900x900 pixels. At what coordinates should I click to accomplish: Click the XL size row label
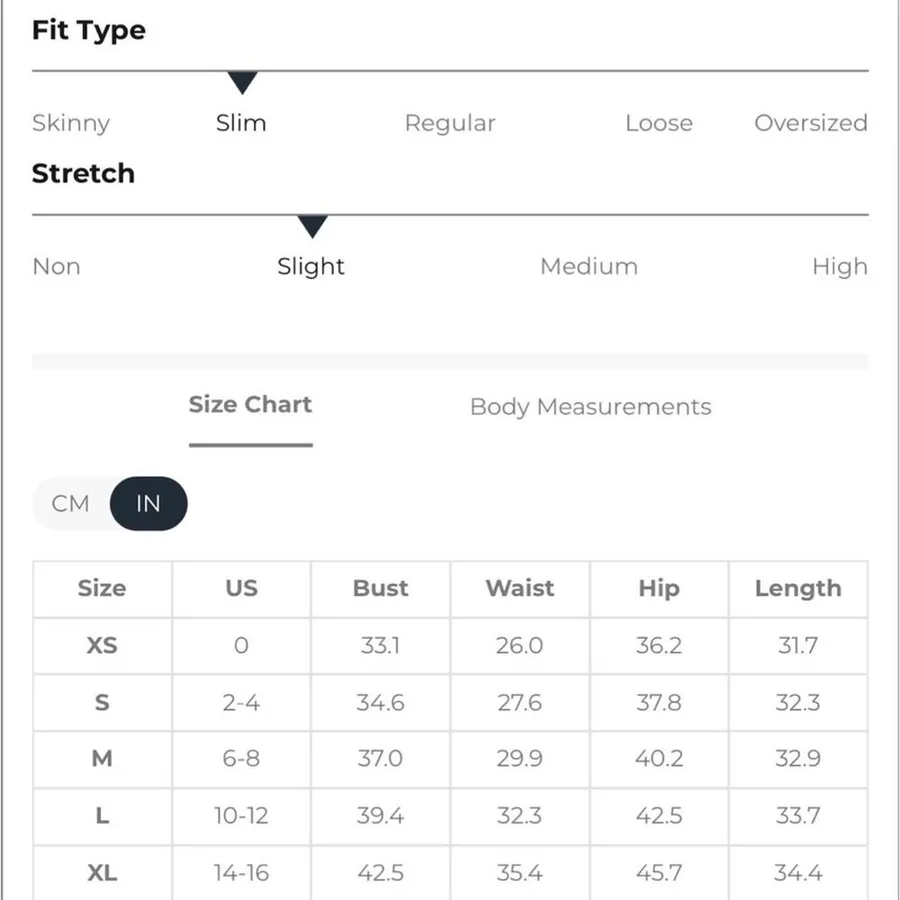102,873
